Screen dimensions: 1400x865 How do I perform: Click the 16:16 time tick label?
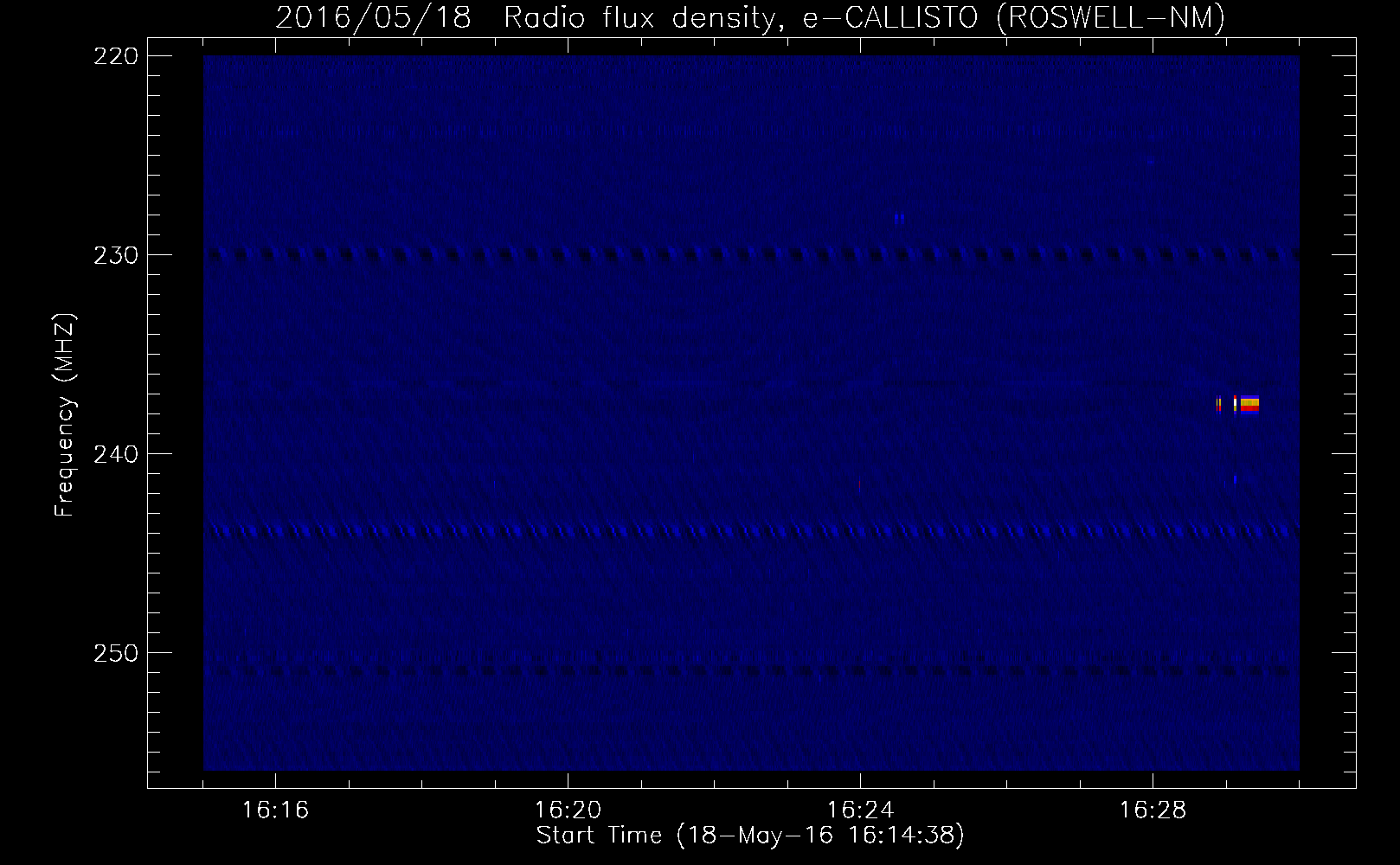(x=275, y=810)
